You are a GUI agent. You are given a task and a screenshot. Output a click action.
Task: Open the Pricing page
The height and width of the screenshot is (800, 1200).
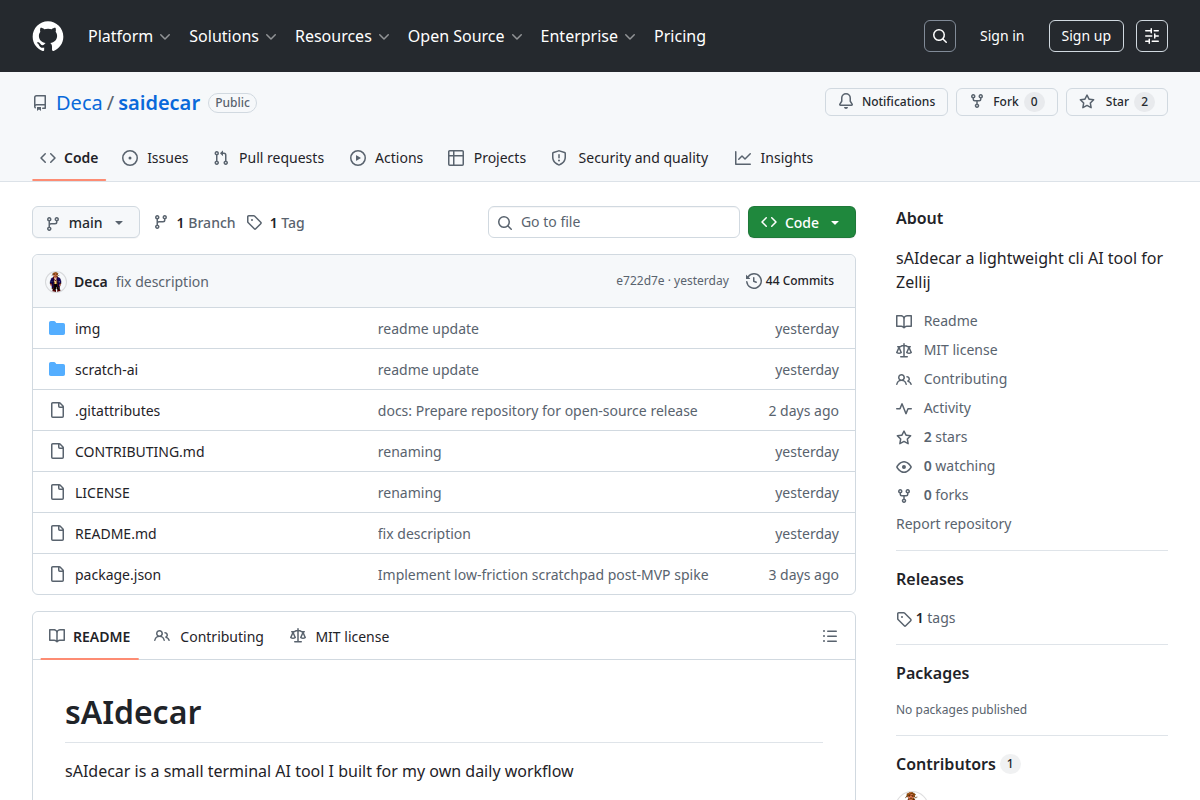pyautogui.click(x=680, y=36)
